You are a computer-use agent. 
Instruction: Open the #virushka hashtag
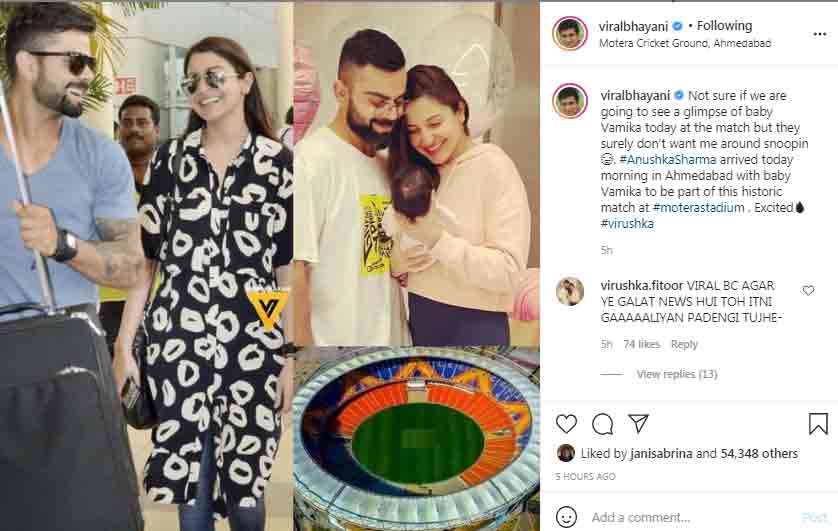click(x=627, y=223)
